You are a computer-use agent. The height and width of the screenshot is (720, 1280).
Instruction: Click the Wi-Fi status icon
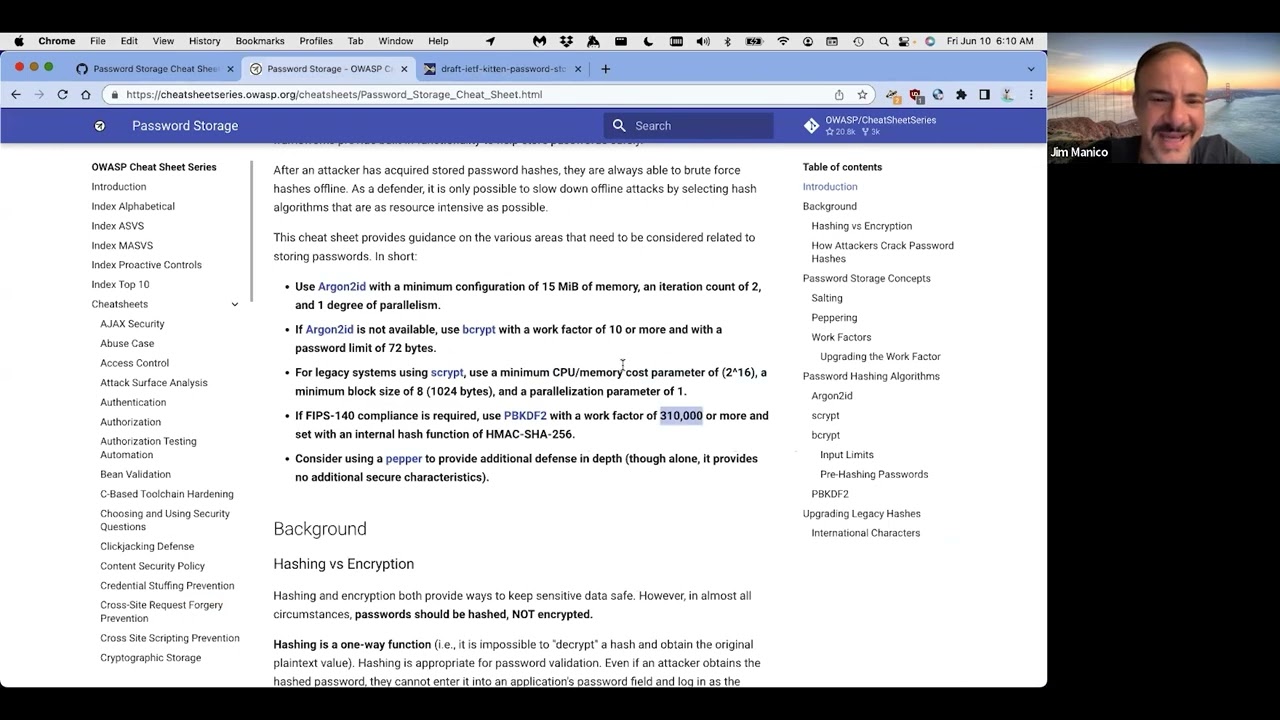pyautogui.click(x=782, y=41)
